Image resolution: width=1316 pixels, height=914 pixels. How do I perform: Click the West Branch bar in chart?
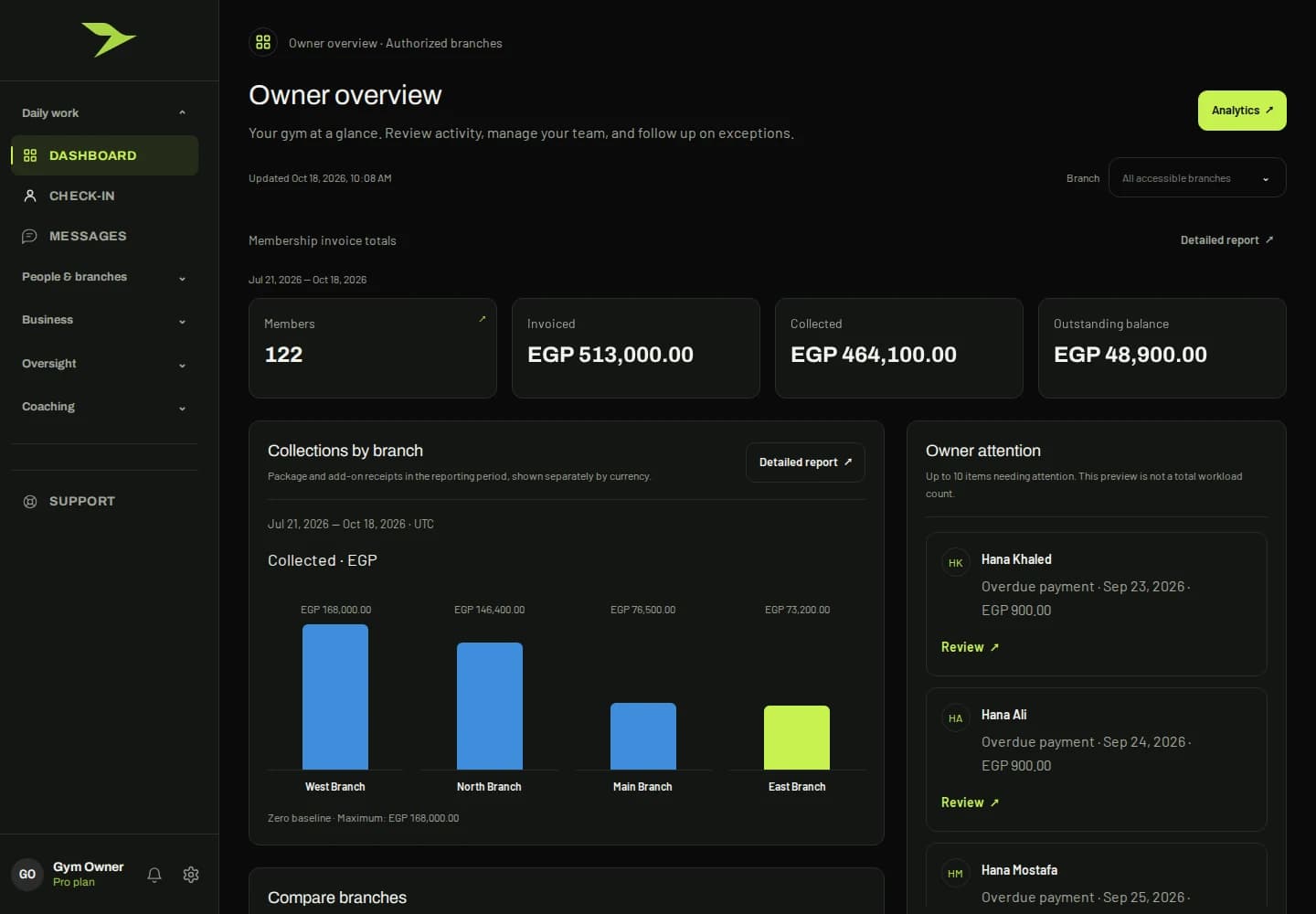tap(335, 696)
